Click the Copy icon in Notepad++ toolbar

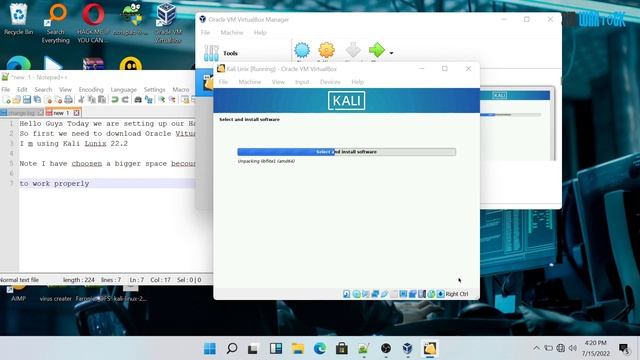tap(91, 100)
